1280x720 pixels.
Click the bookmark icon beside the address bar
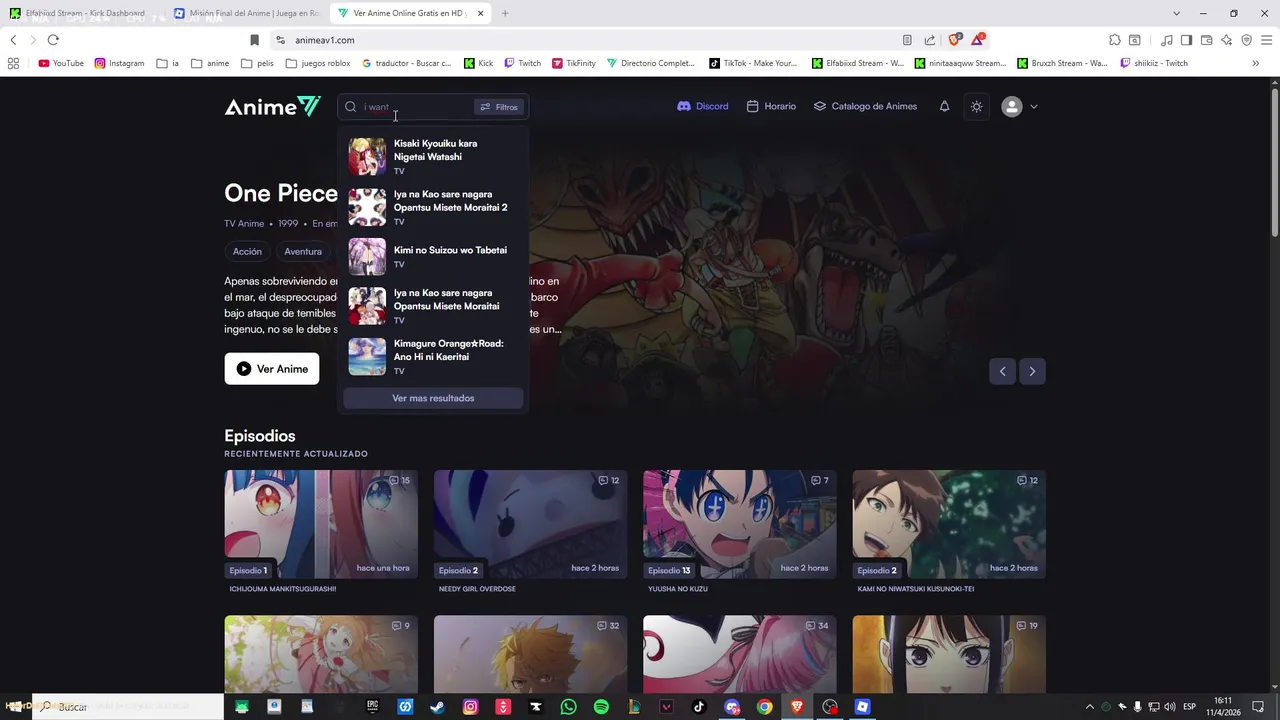[x=254, y=40]
